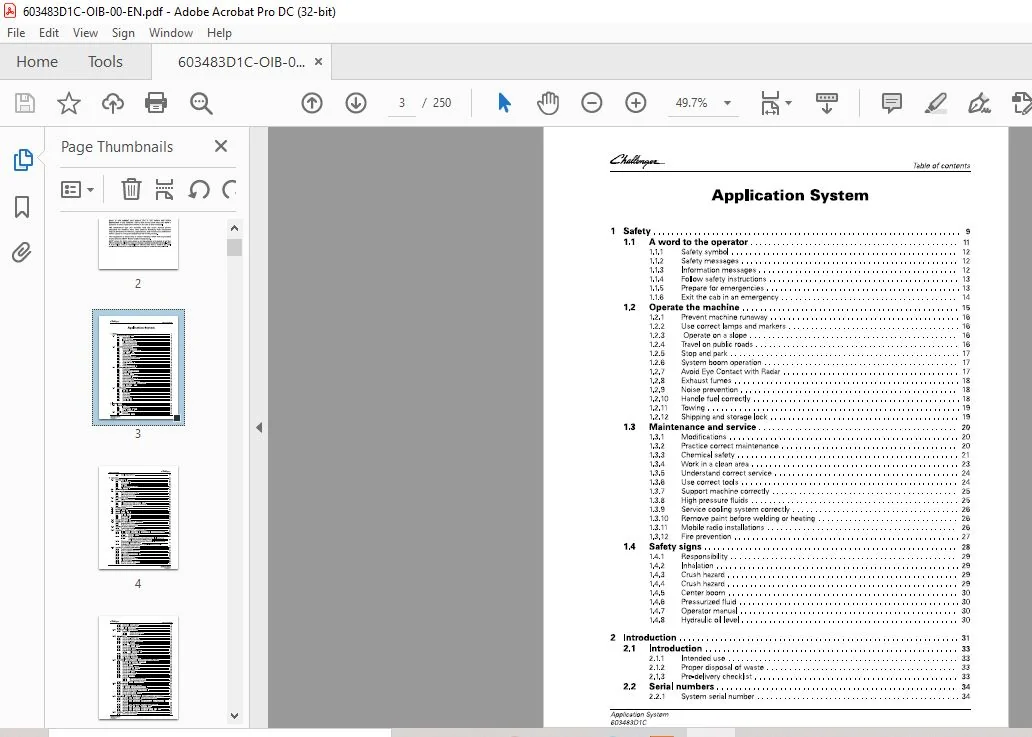Open the View menu

pyautogui.click(x=85, y=33)
